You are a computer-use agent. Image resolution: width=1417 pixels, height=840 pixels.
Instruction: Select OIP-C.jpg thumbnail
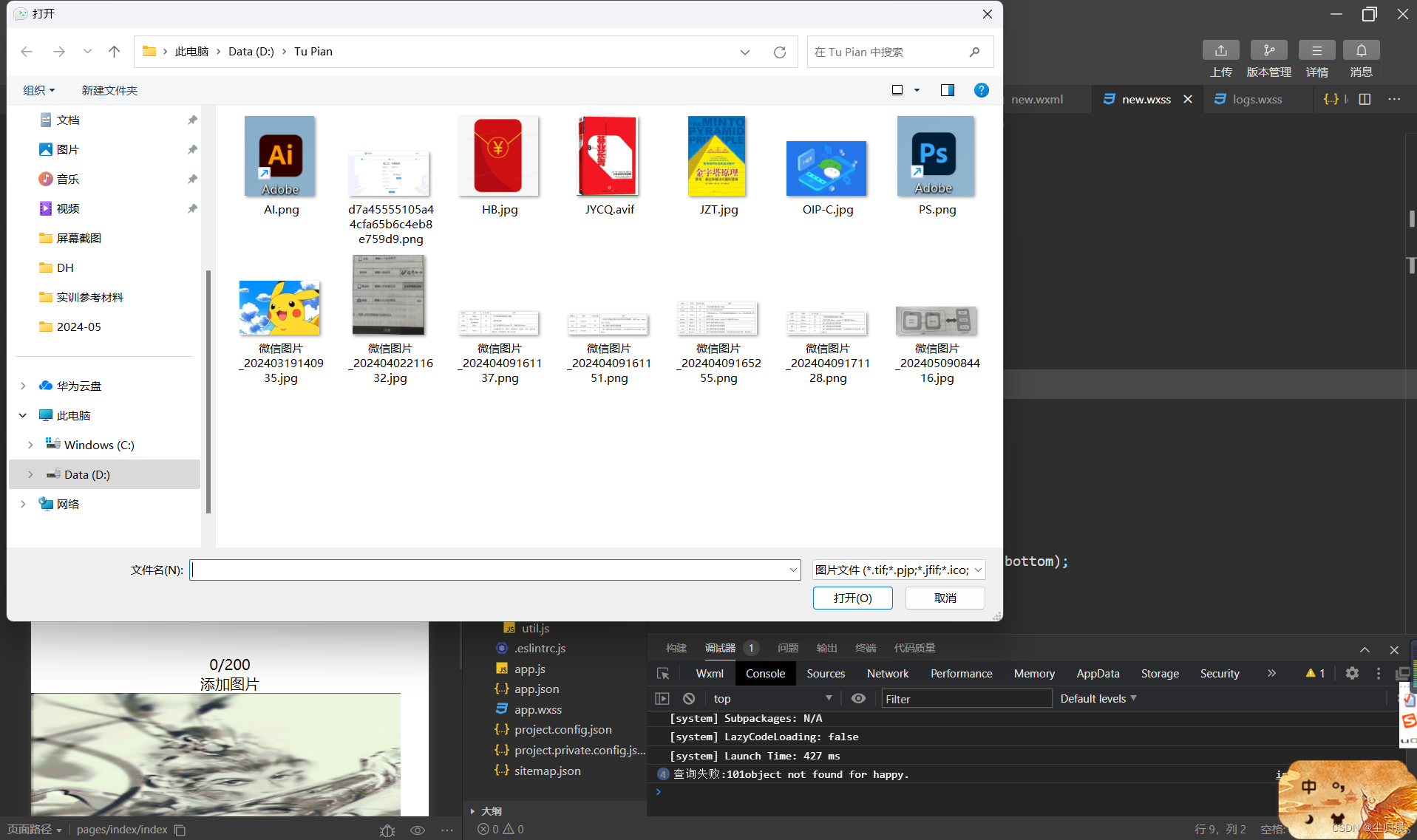(826, 168)
